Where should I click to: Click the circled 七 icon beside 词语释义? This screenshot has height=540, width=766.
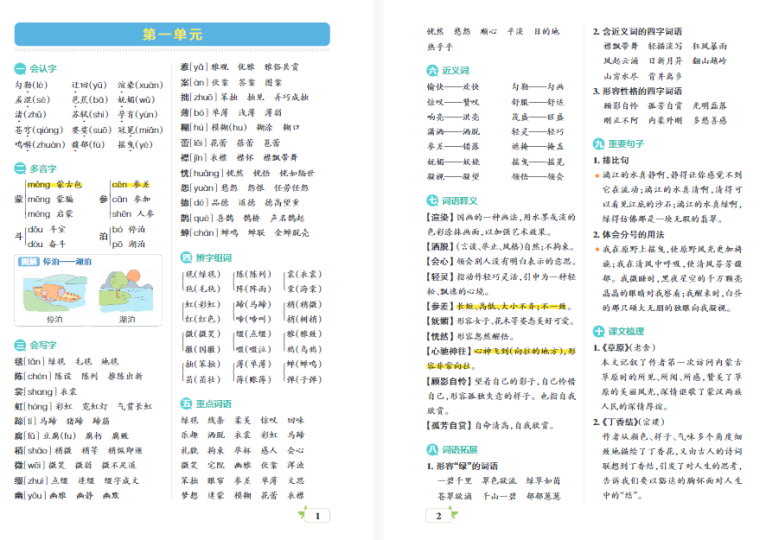coord(432,199)
